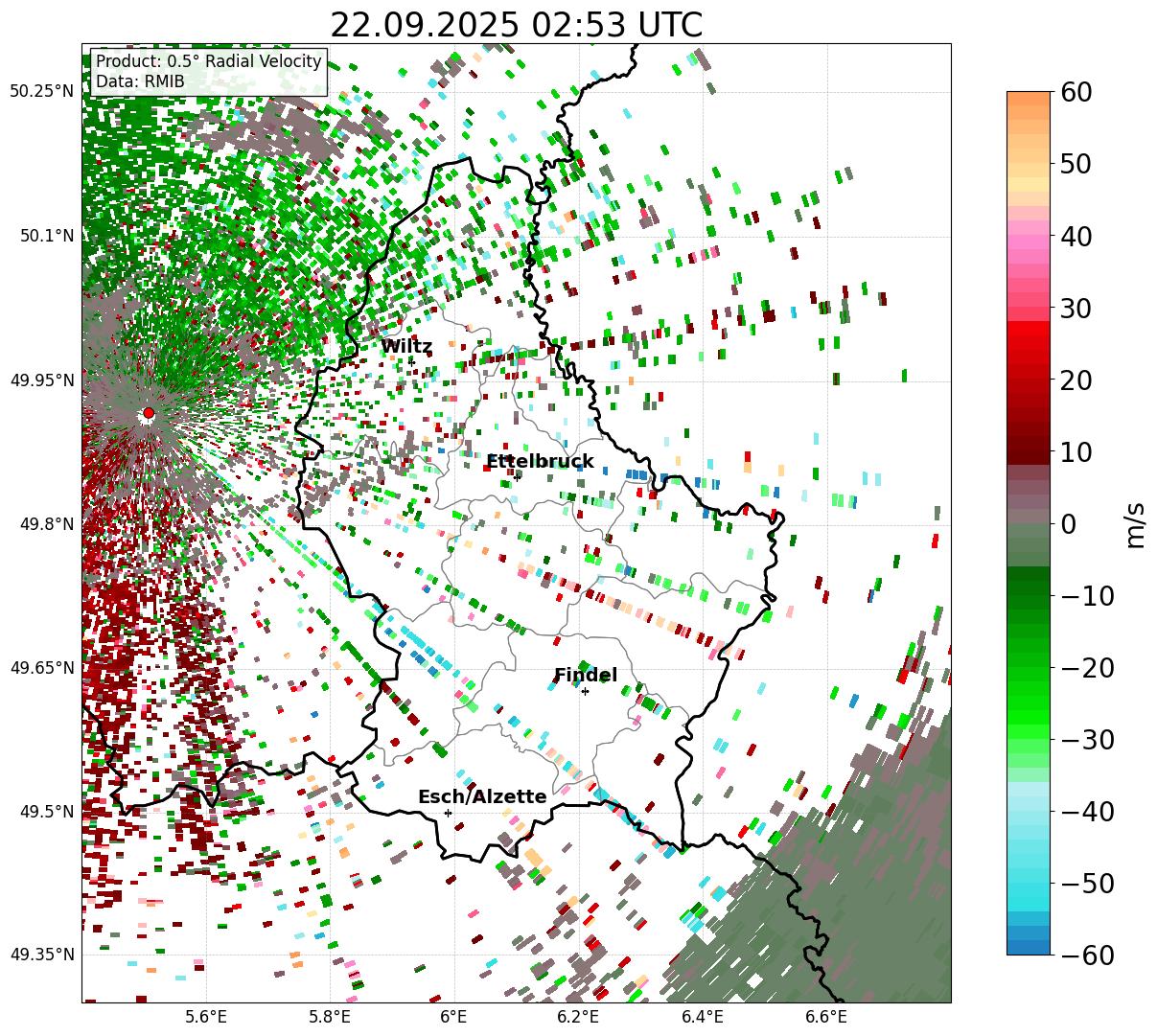Image resolution: width=1157 pixels, height=1036 pixels.
Task: Click the Ettelbruck location cross marker
Action: coord(517,476)
